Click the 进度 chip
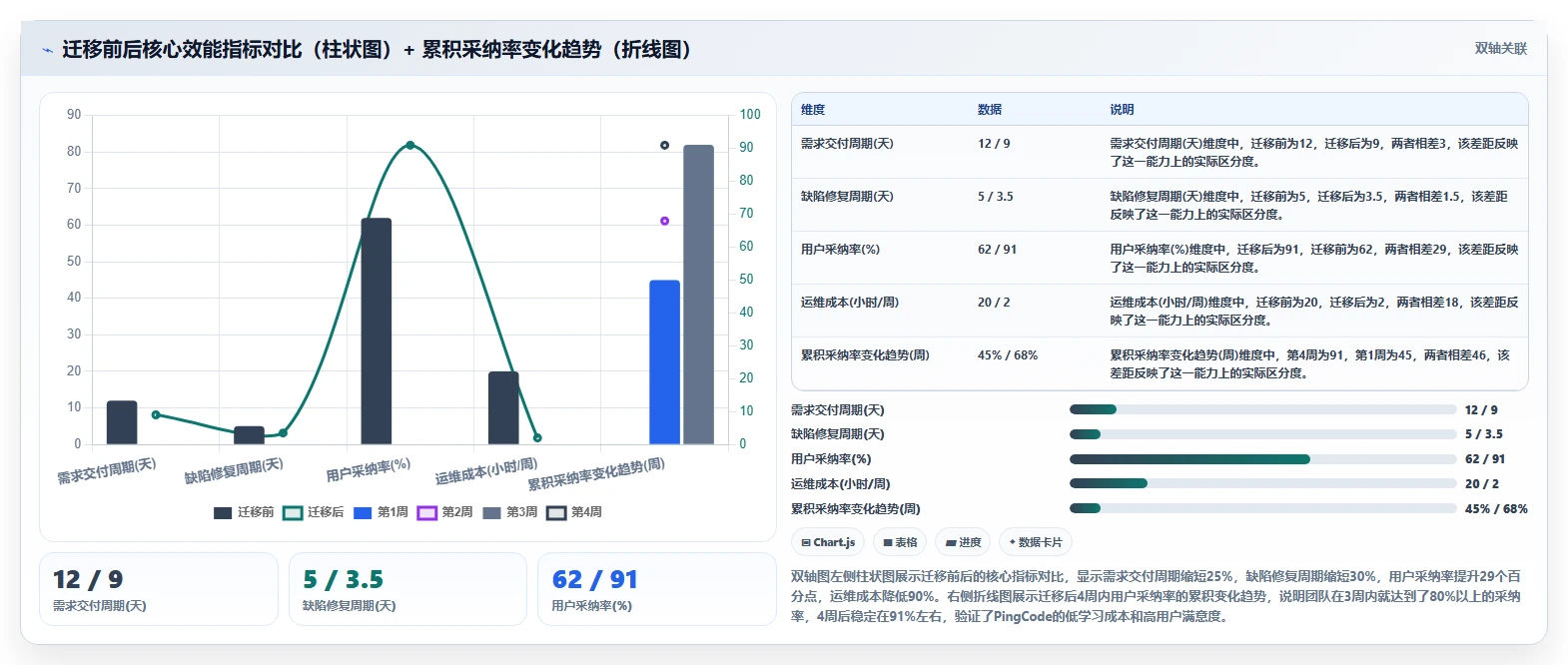Screen dimensions: 1568x665 [x=963, y=542]
